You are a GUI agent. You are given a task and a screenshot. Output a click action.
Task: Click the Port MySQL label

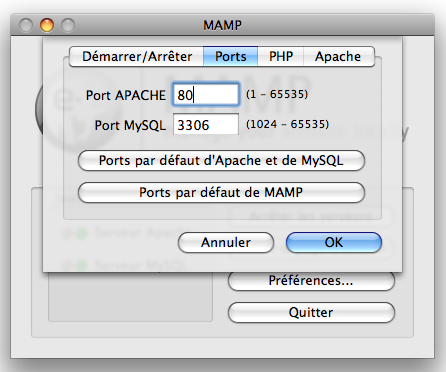pos(130,126)
